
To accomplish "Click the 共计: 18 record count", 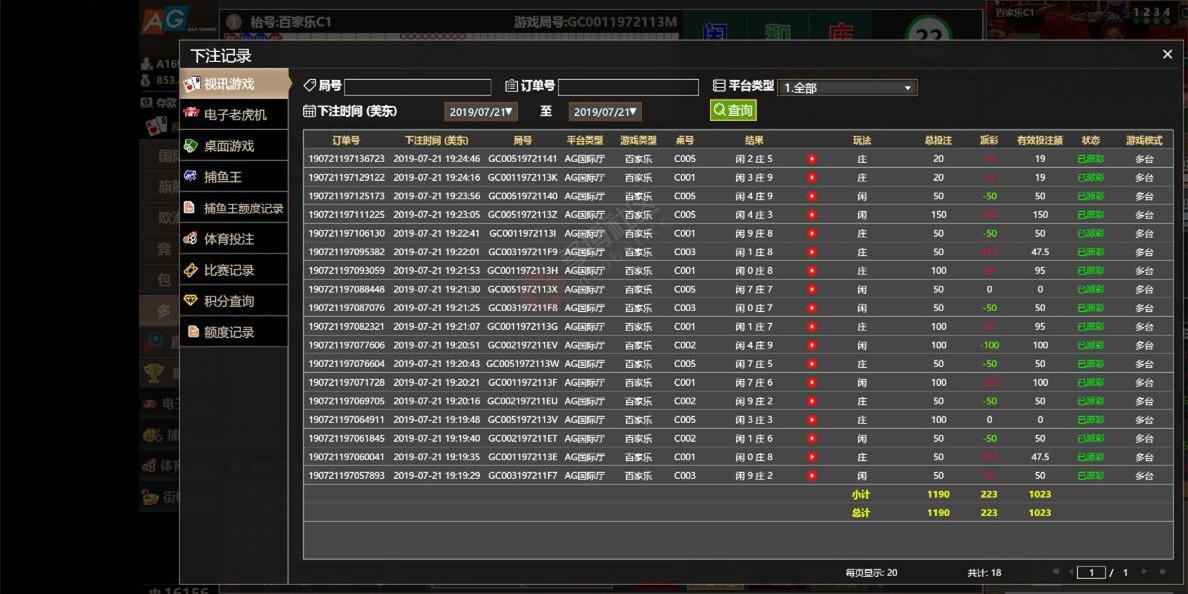I will (984, 573).
